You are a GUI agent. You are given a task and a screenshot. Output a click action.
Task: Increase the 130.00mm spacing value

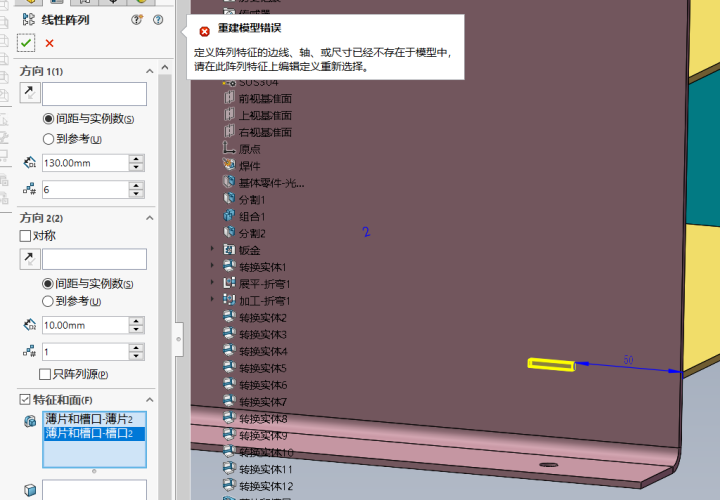[136, 159]
